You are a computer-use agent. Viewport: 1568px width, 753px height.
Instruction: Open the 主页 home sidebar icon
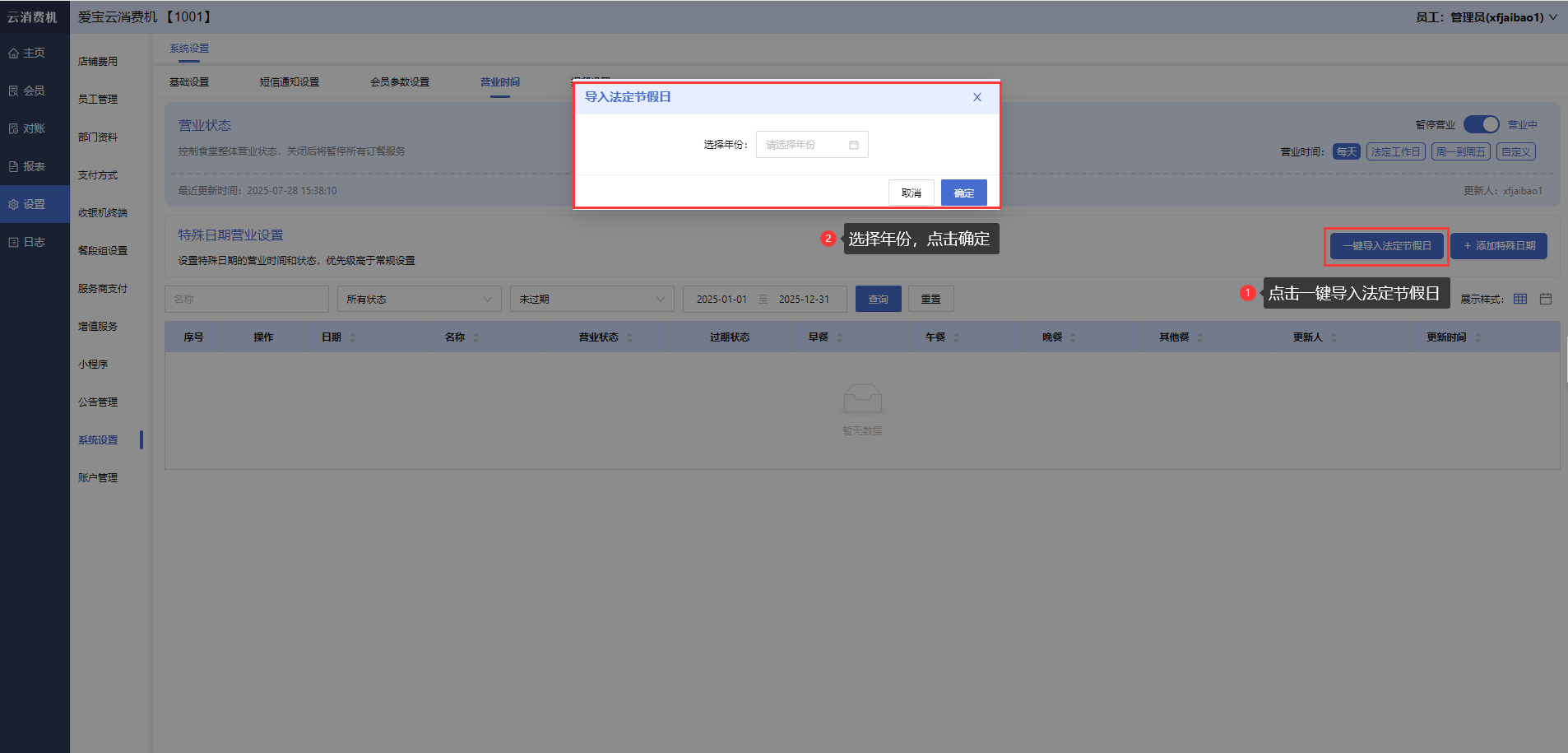(x=27, y=53)
